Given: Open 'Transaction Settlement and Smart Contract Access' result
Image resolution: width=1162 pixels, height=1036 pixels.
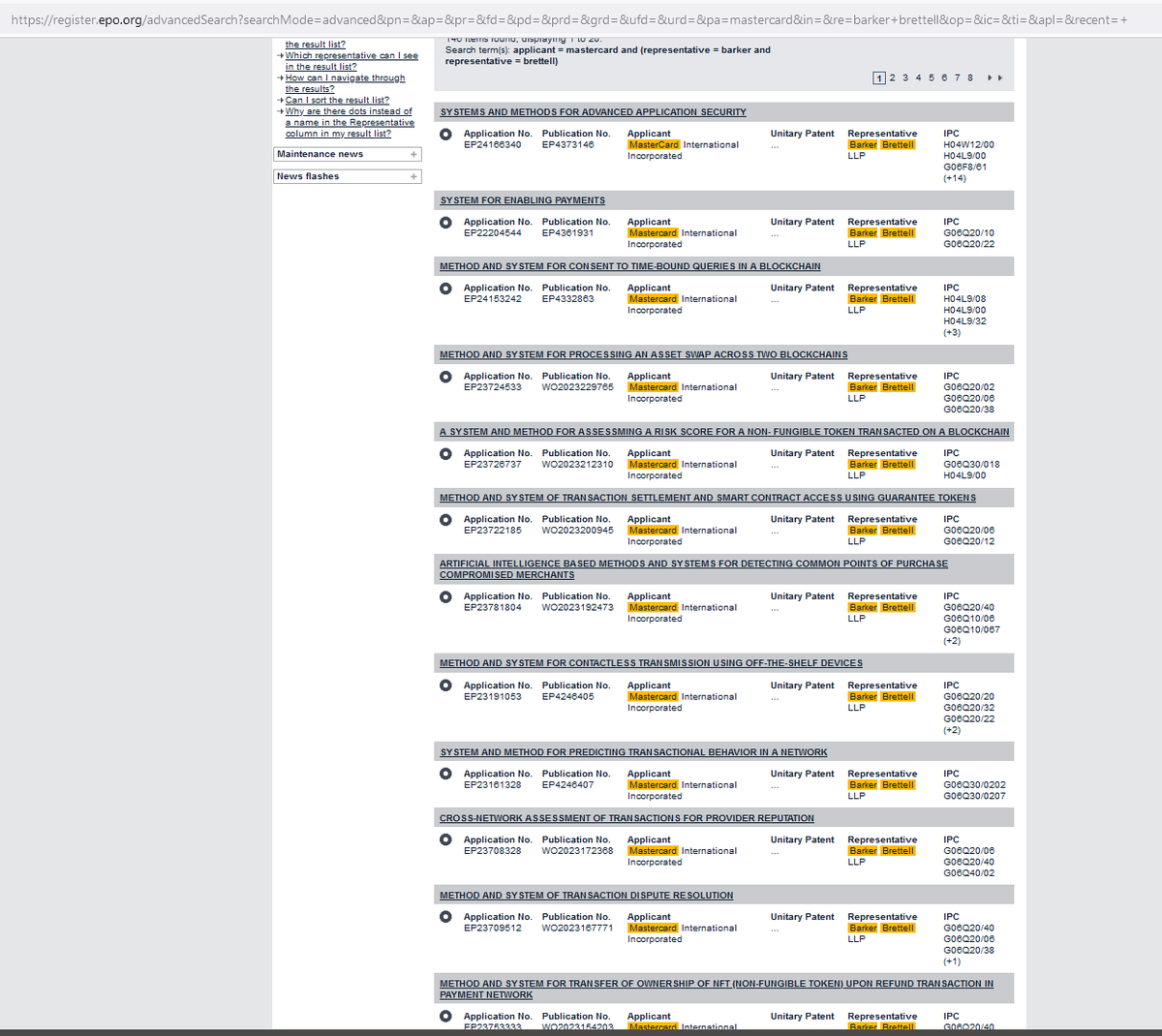Looking at the screenshot, I should coord(708,498).
